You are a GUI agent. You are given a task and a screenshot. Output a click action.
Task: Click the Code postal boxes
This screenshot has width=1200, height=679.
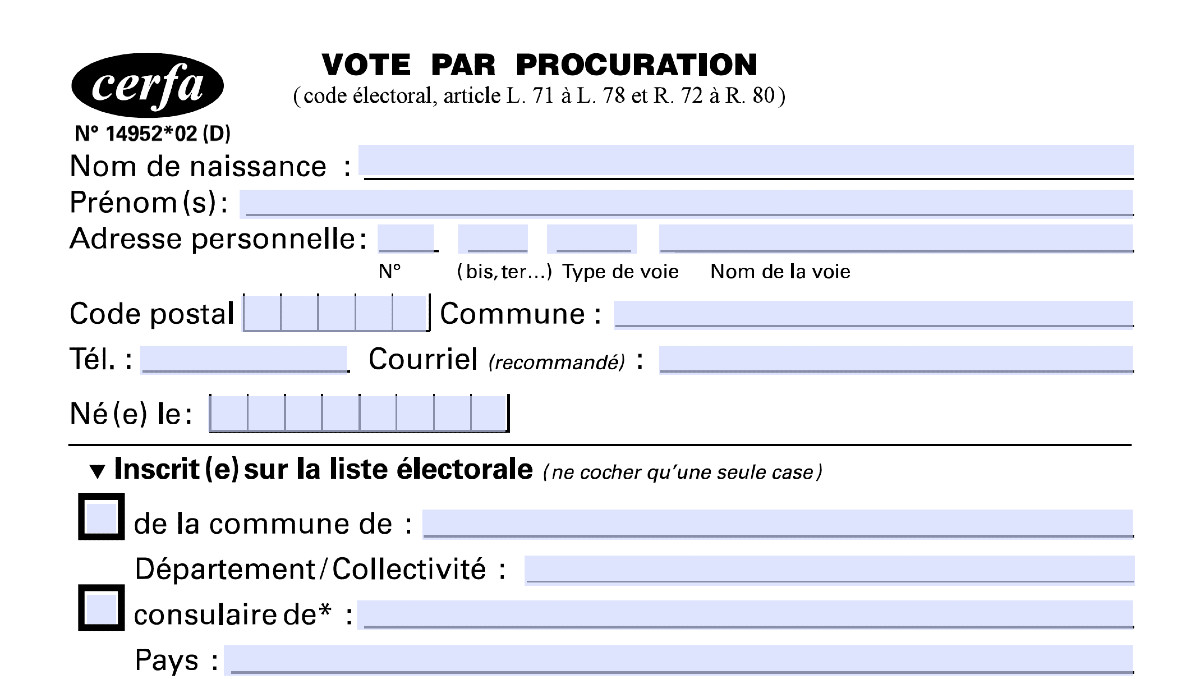[x=336, y=313]
